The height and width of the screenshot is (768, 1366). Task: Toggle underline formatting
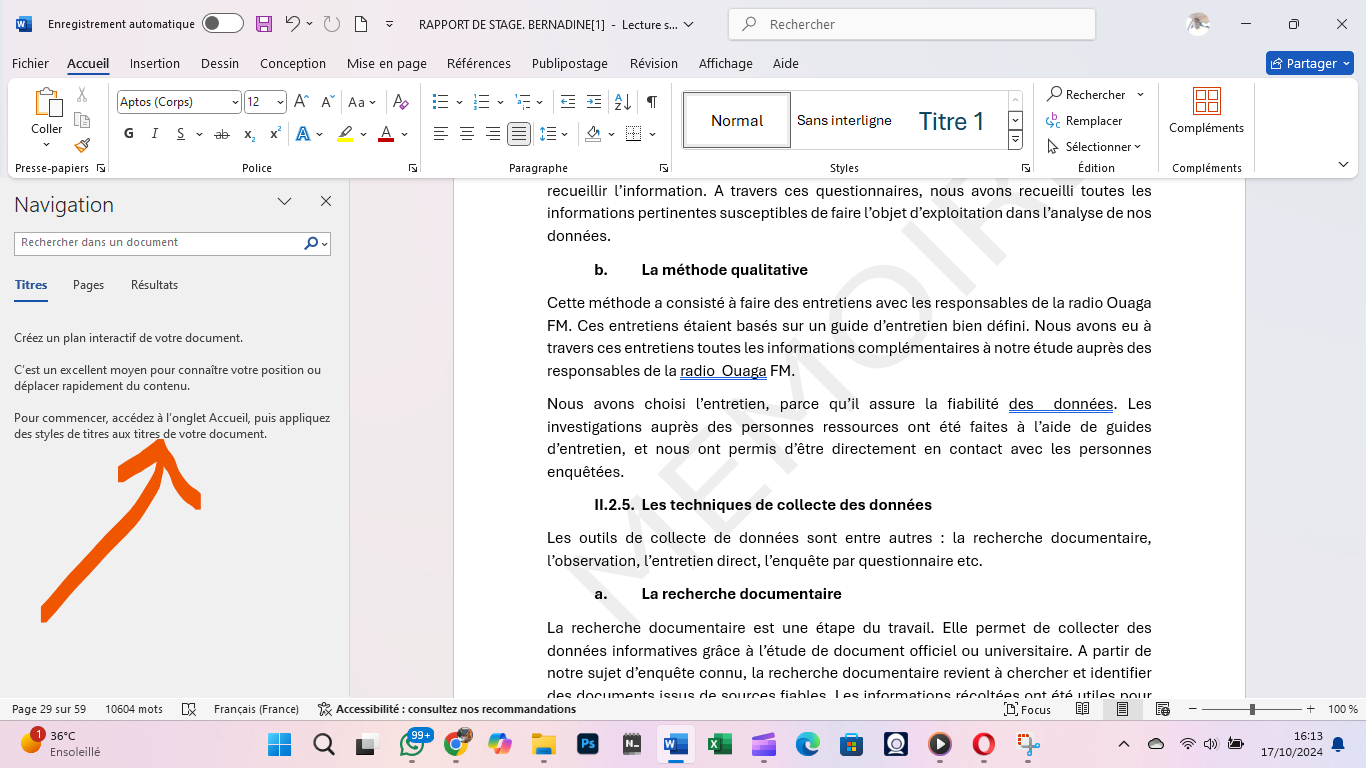coord(181,134)
